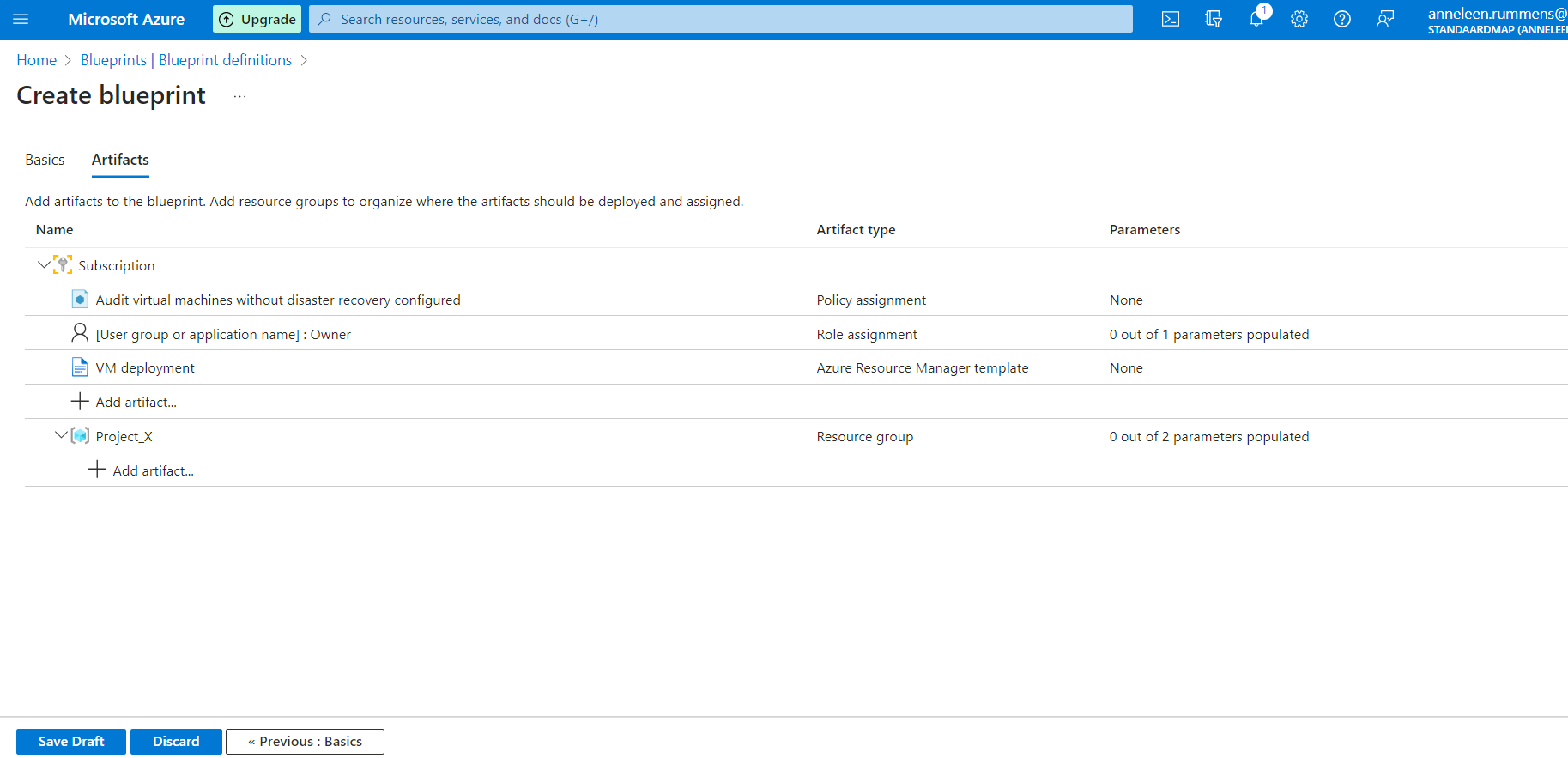Click the Project_X resource group icon
The image size is (1568, 758).
(x=80, y=435)
